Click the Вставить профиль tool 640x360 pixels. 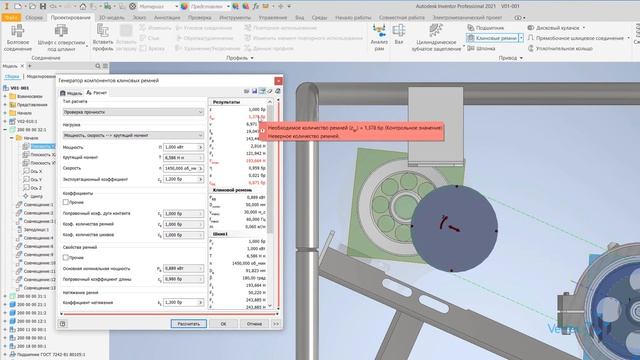click(x=102, y=37)
